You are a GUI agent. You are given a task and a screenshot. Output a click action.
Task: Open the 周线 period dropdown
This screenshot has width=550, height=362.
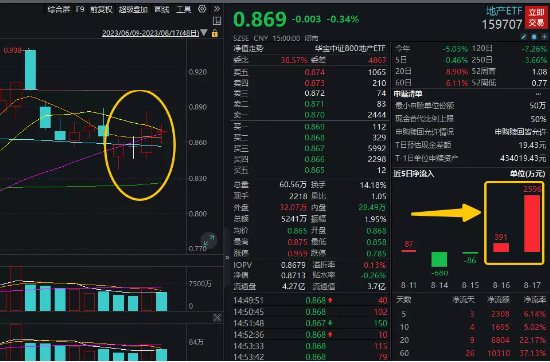(x=162, y=9)
